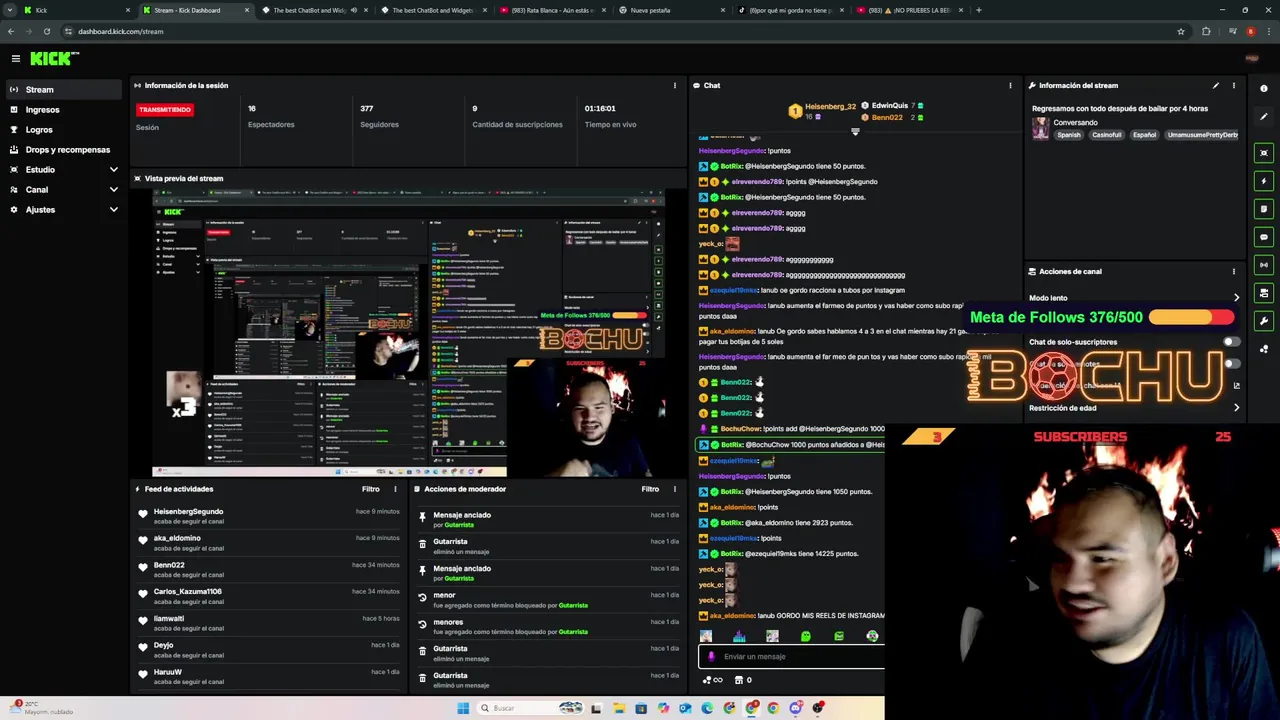Click the info icon in right sidebar
The width and height of the screenshot is (1280, 720).
(1264, 89)
